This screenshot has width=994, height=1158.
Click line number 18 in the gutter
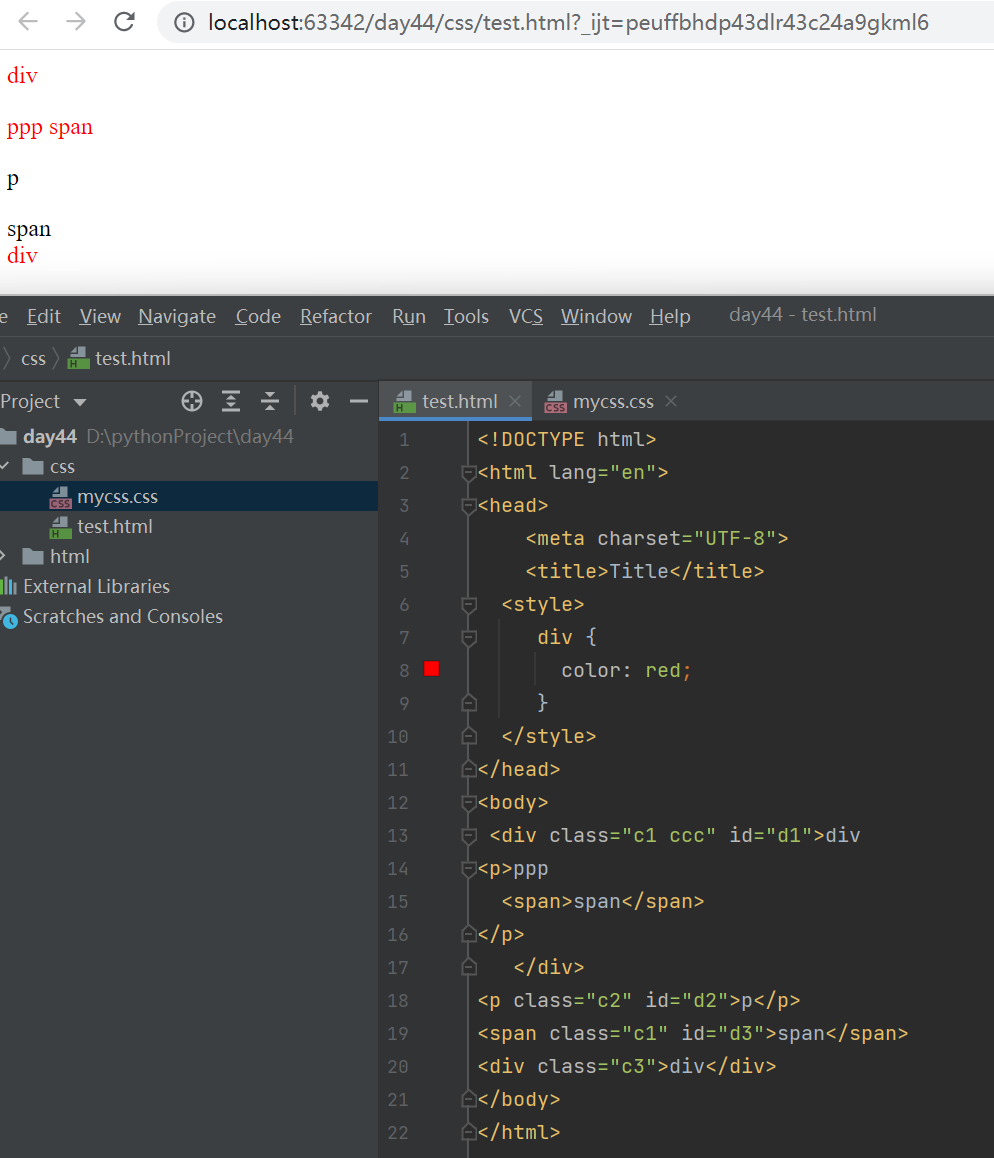(397, 1001)
